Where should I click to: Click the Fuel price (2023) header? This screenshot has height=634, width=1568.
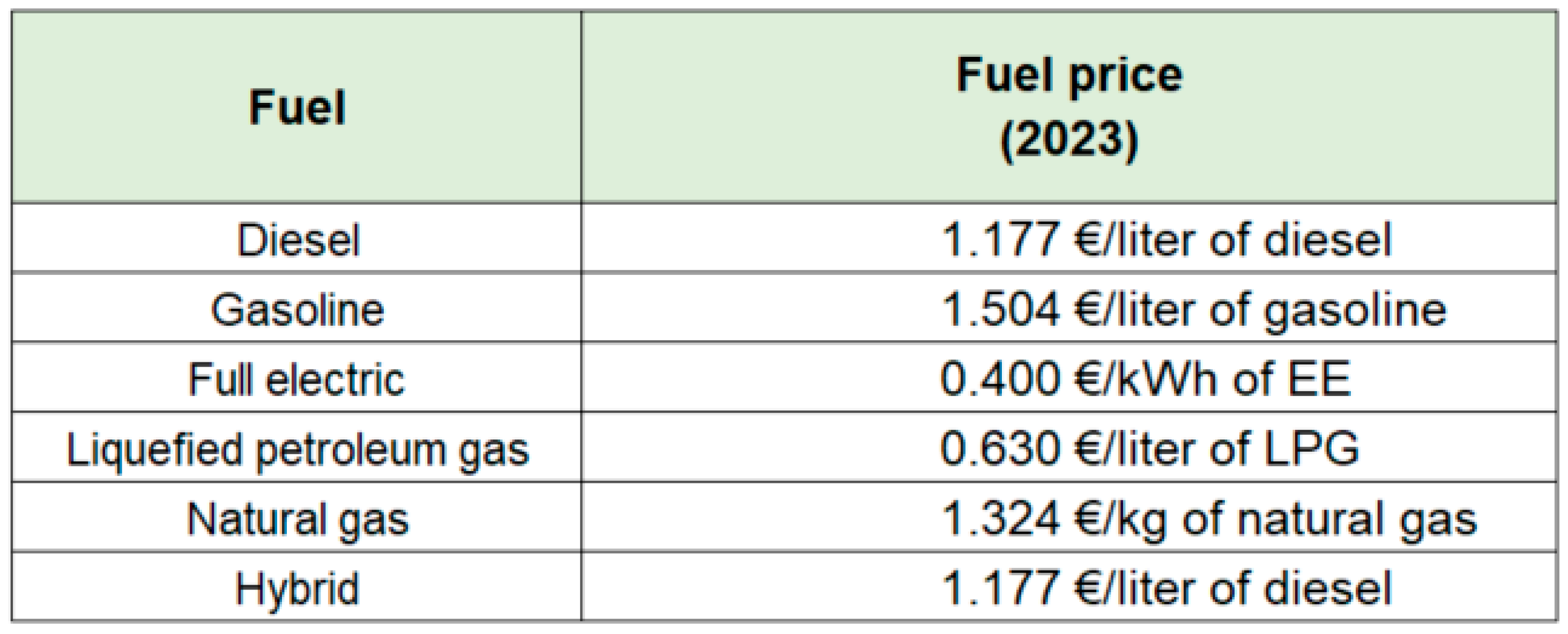[1069, 107]
